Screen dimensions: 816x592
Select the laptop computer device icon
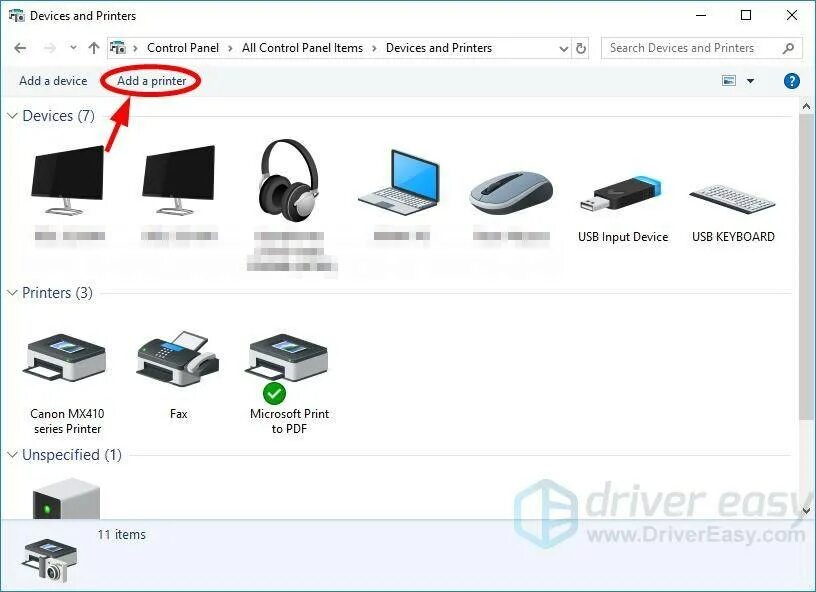pos(399,183)
